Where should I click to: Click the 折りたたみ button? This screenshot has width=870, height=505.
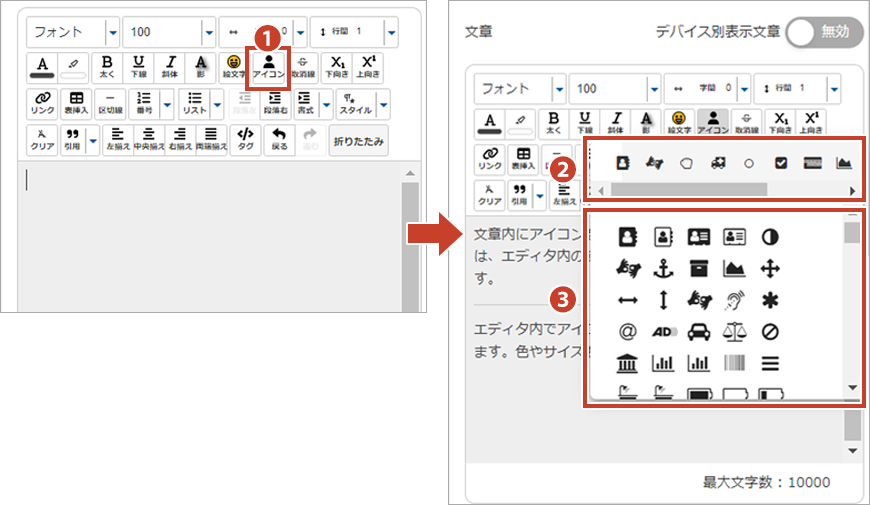pyautogui.click(x=358, y=140)
